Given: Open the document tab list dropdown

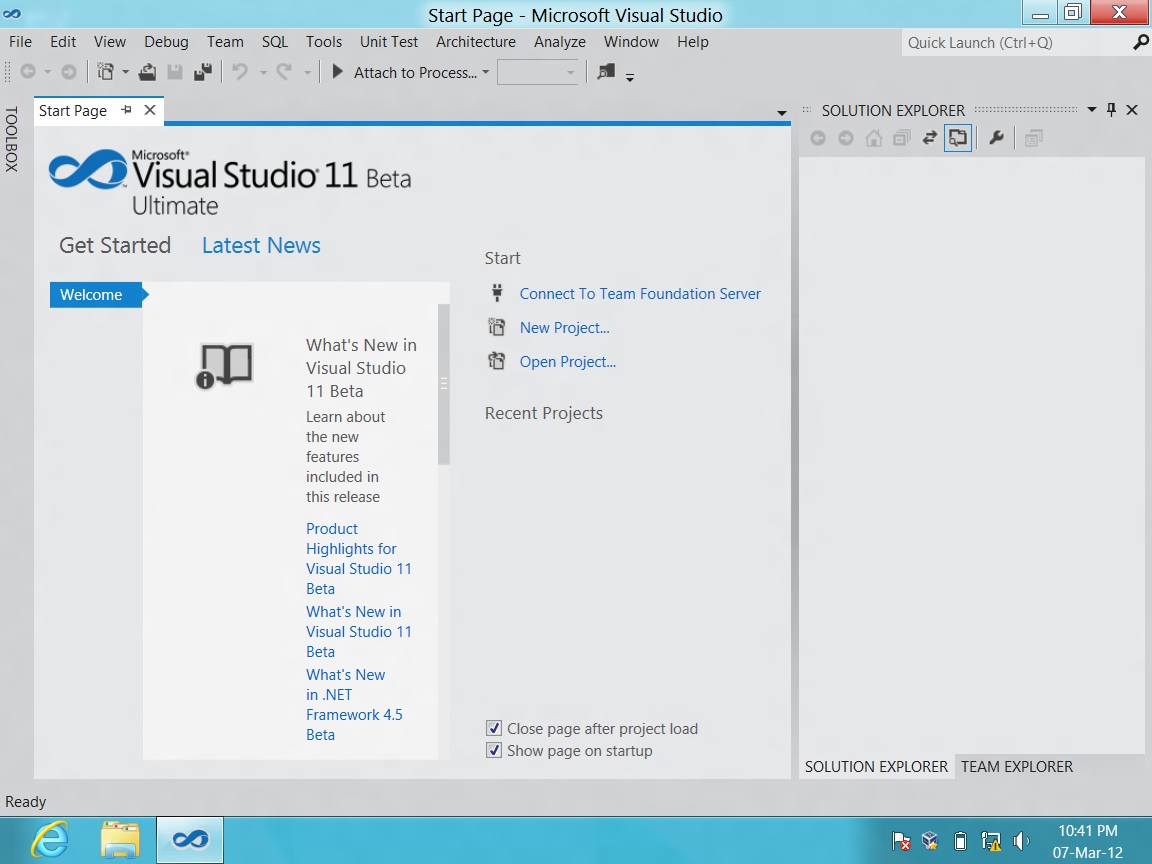Looking at the screenshot, I should point(782,112).
